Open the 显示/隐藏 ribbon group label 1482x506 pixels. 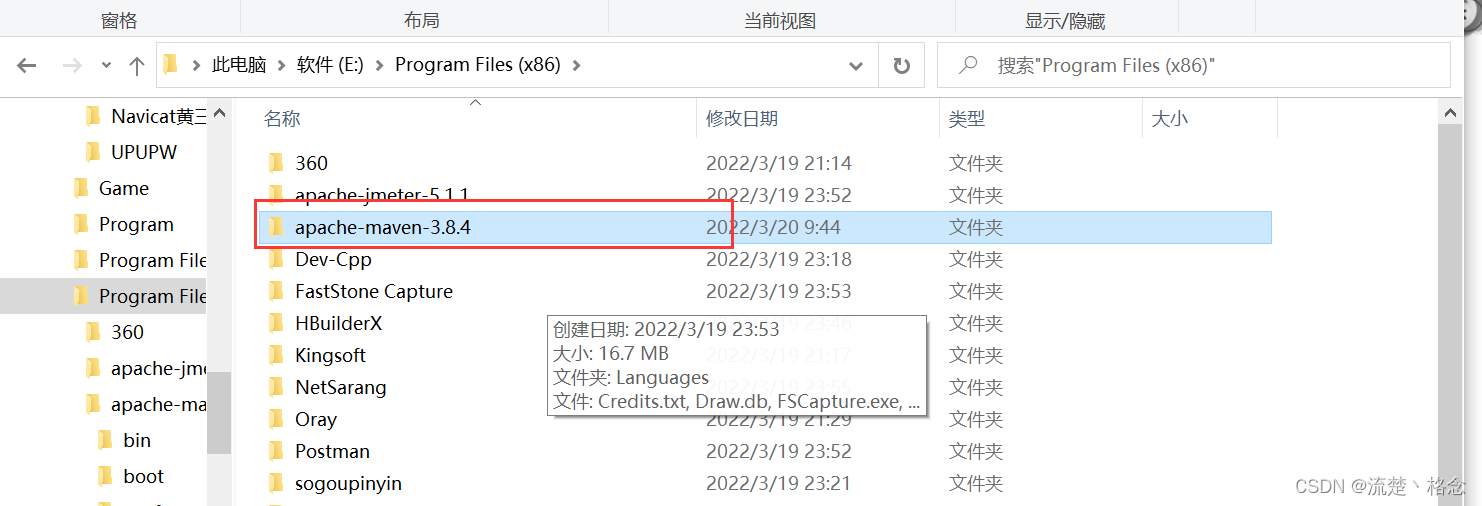click(x=1066, y=20)
